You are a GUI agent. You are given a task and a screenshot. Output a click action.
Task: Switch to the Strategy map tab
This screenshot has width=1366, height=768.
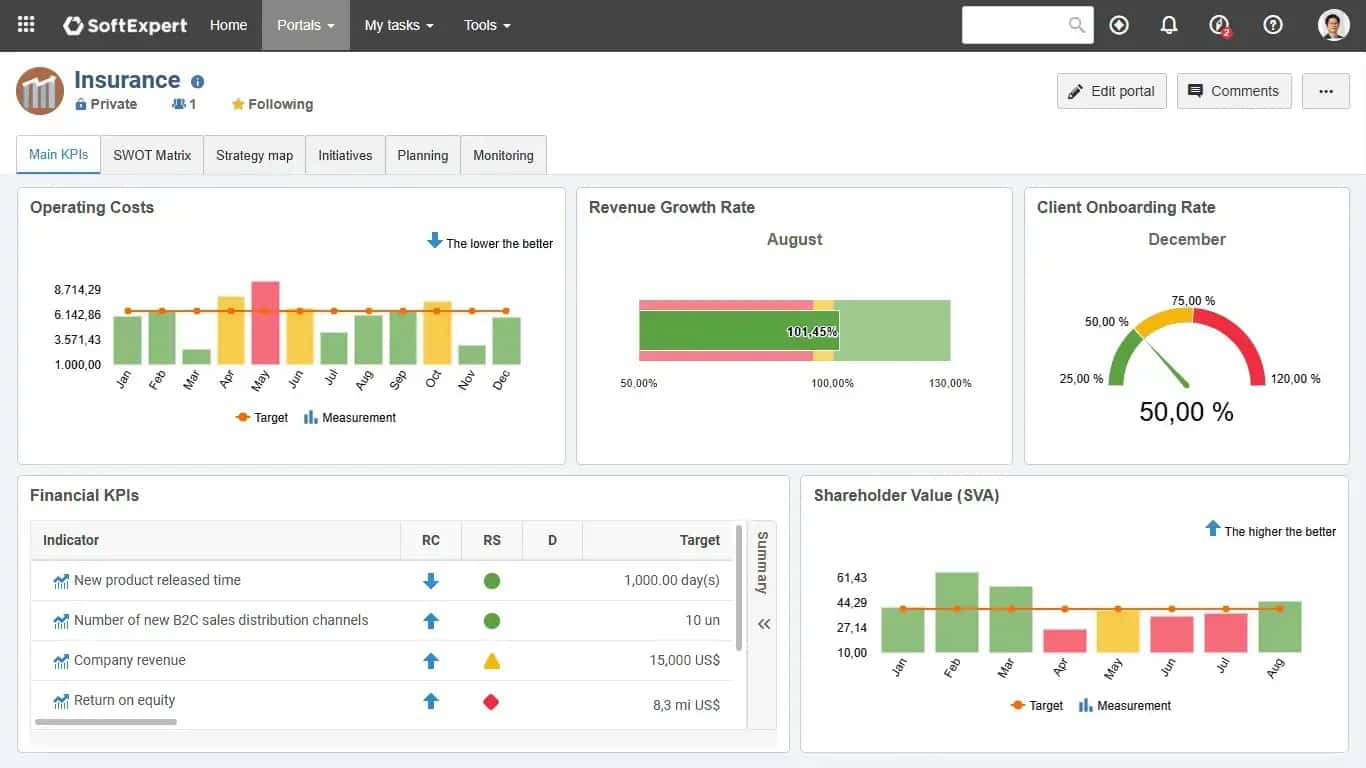click(x=255, y=155)
